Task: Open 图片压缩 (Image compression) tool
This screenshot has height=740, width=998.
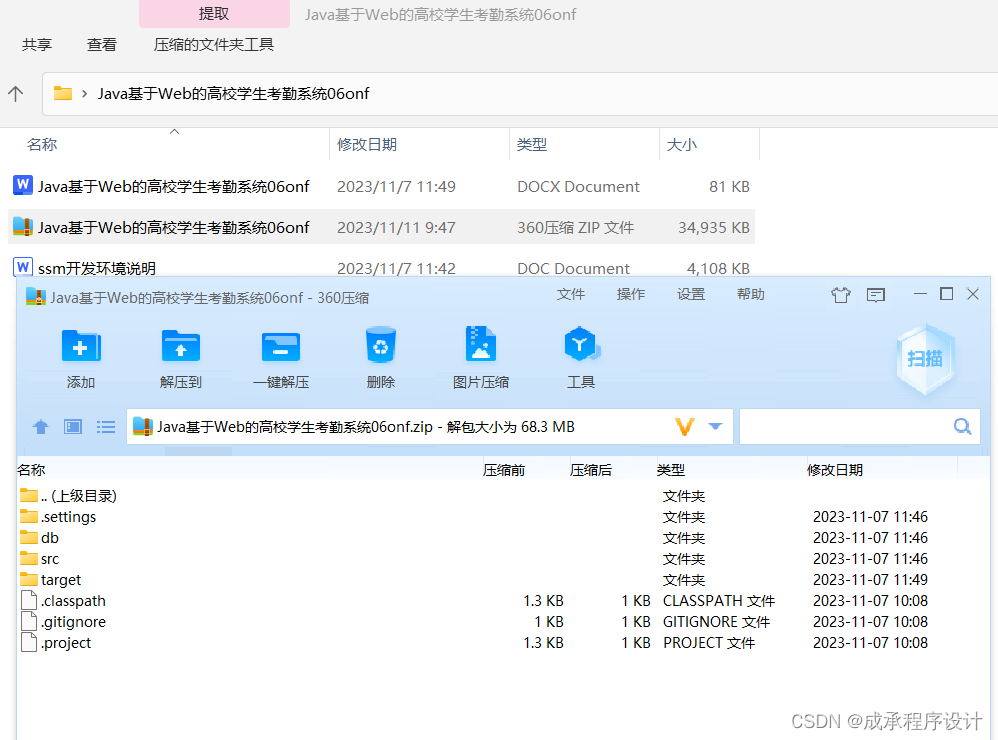Action: coord(481,355)
